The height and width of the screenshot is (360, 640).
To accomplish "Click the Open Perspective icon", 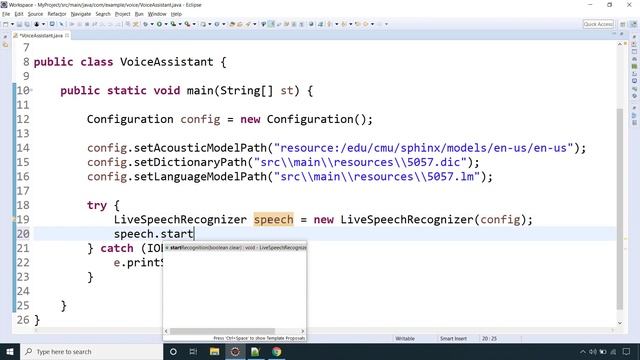I will click(x=623, y=24).
